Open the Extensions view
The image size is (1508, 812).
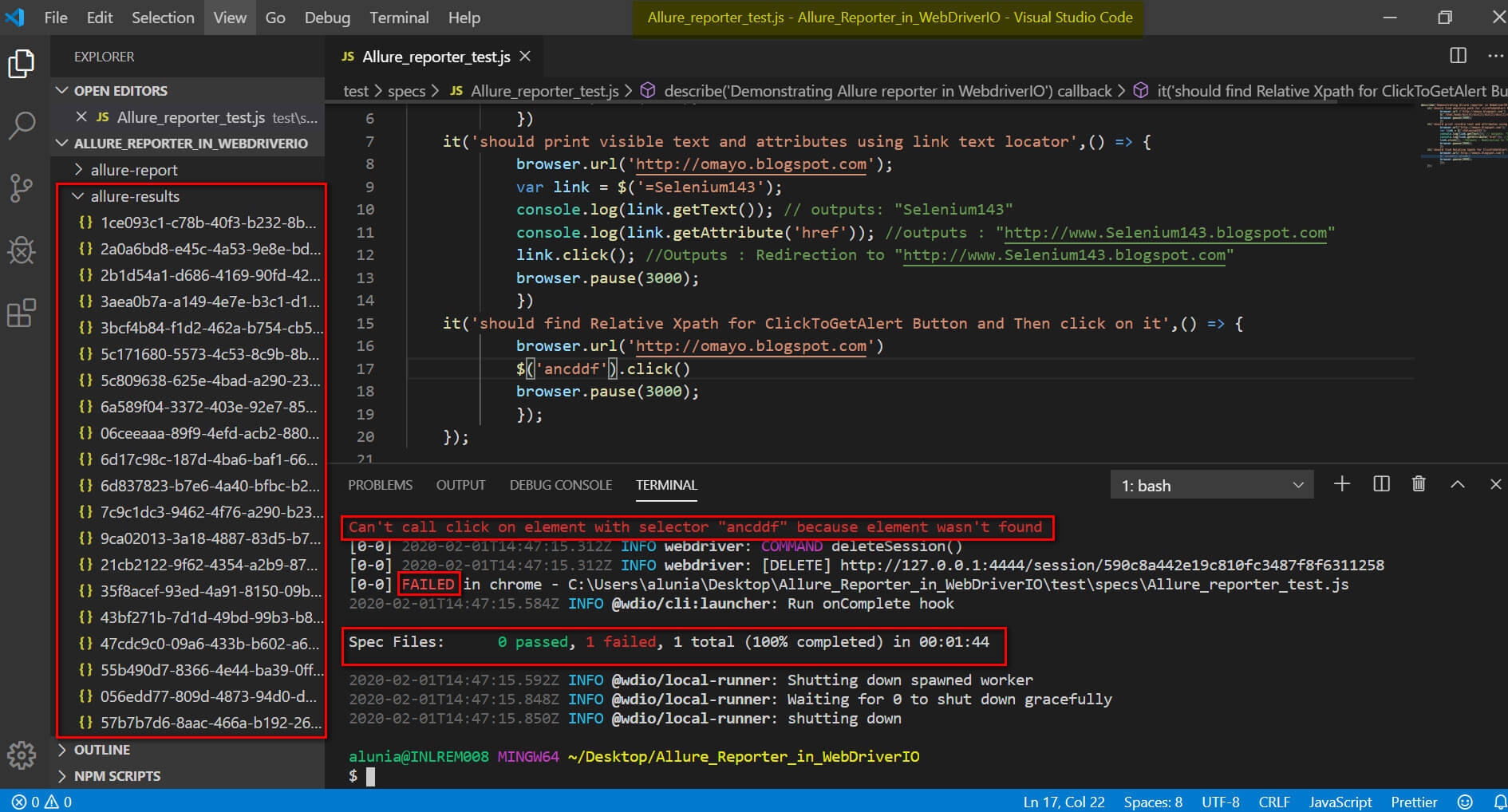pyautogui.click(x=22, y=313)
